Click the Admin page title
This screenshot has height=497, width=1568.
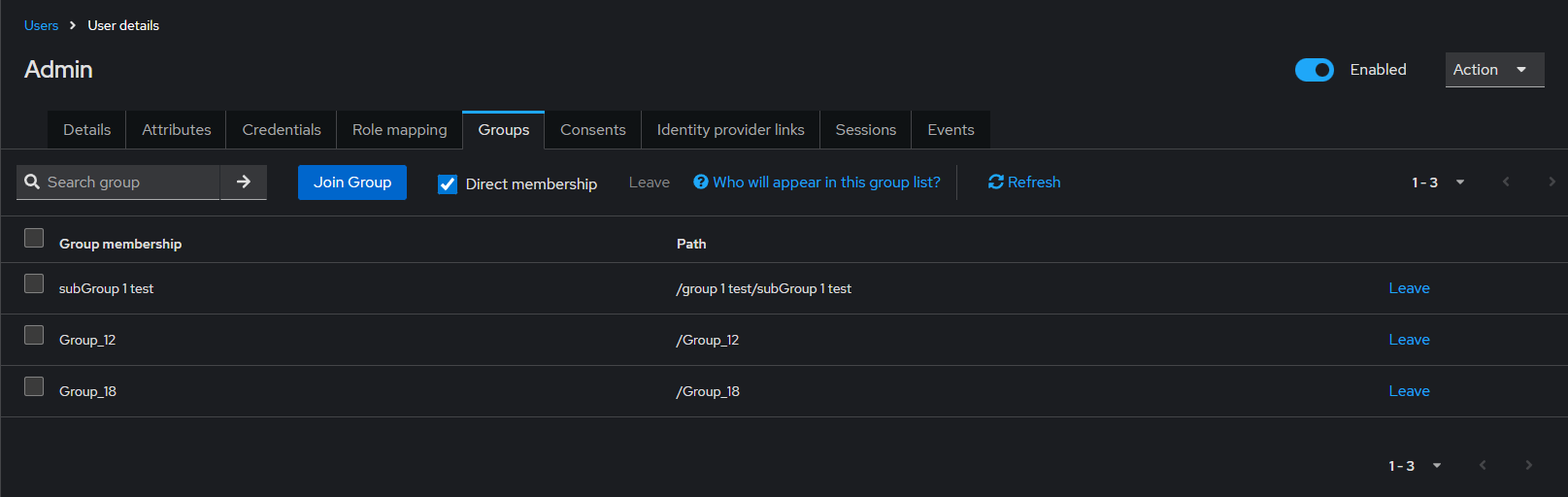[58, 70]
